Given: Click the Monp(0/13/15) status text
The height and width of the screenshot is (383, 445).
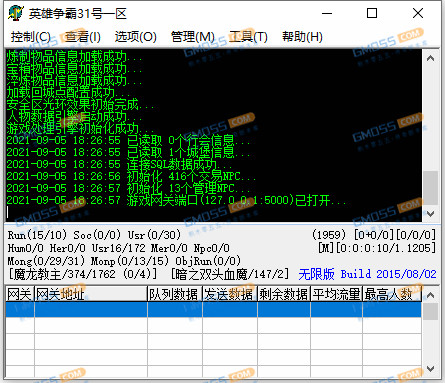Looking at the screenshot, I should (x=130, y=261).
